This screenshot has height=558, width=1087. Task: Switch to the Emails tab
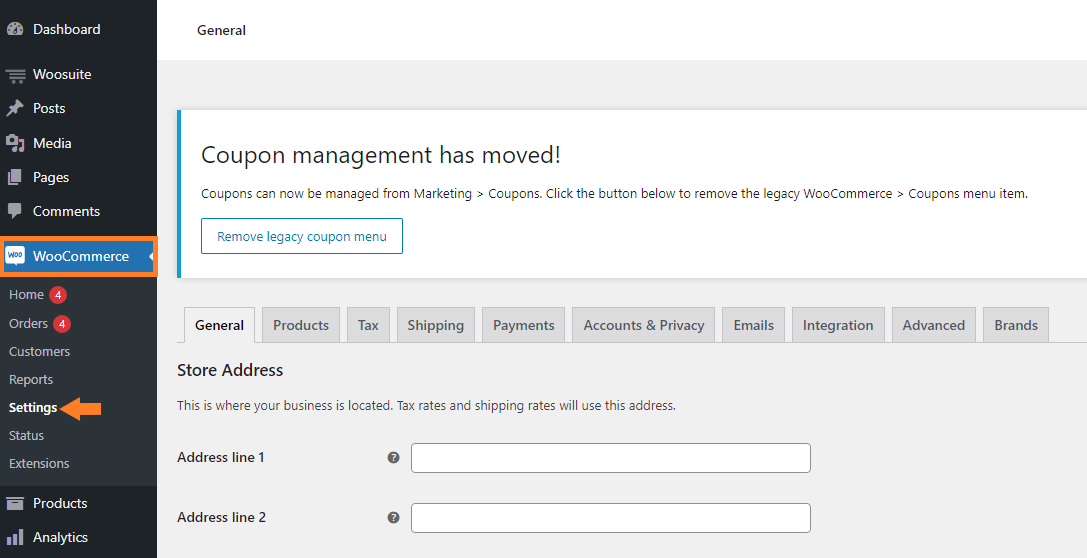(x=754, y=325)
